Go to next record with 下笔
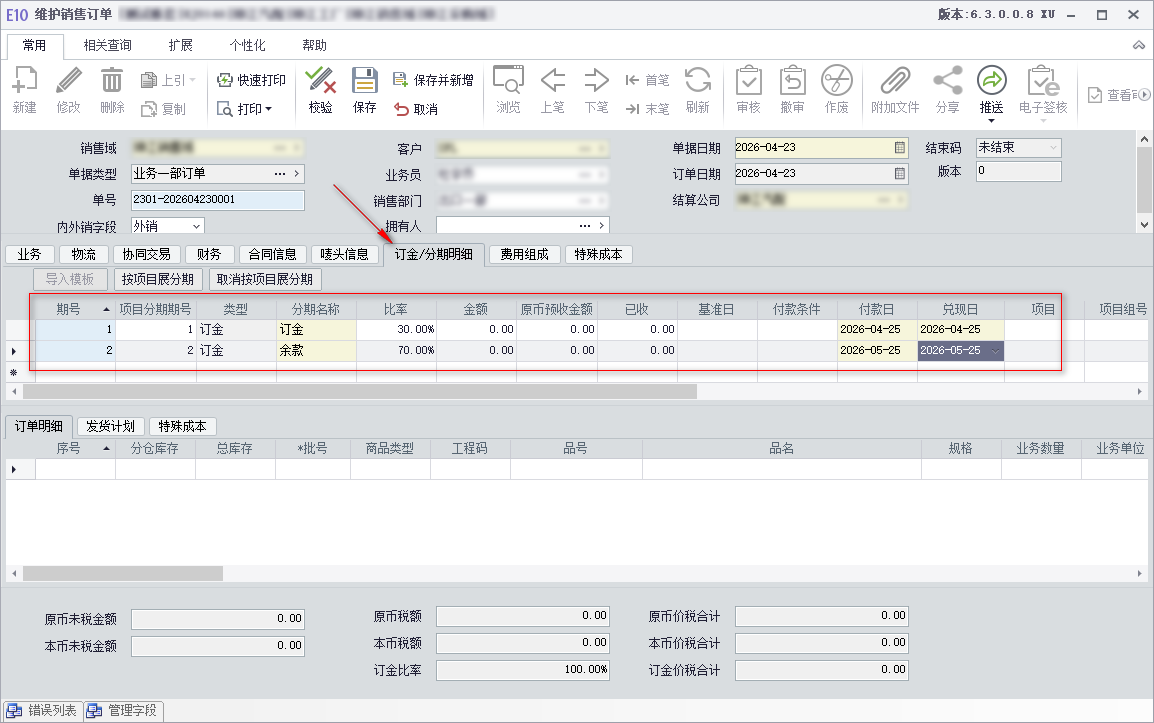The image size is (1154, 723). pyautogui.click(x=596, y=90)
